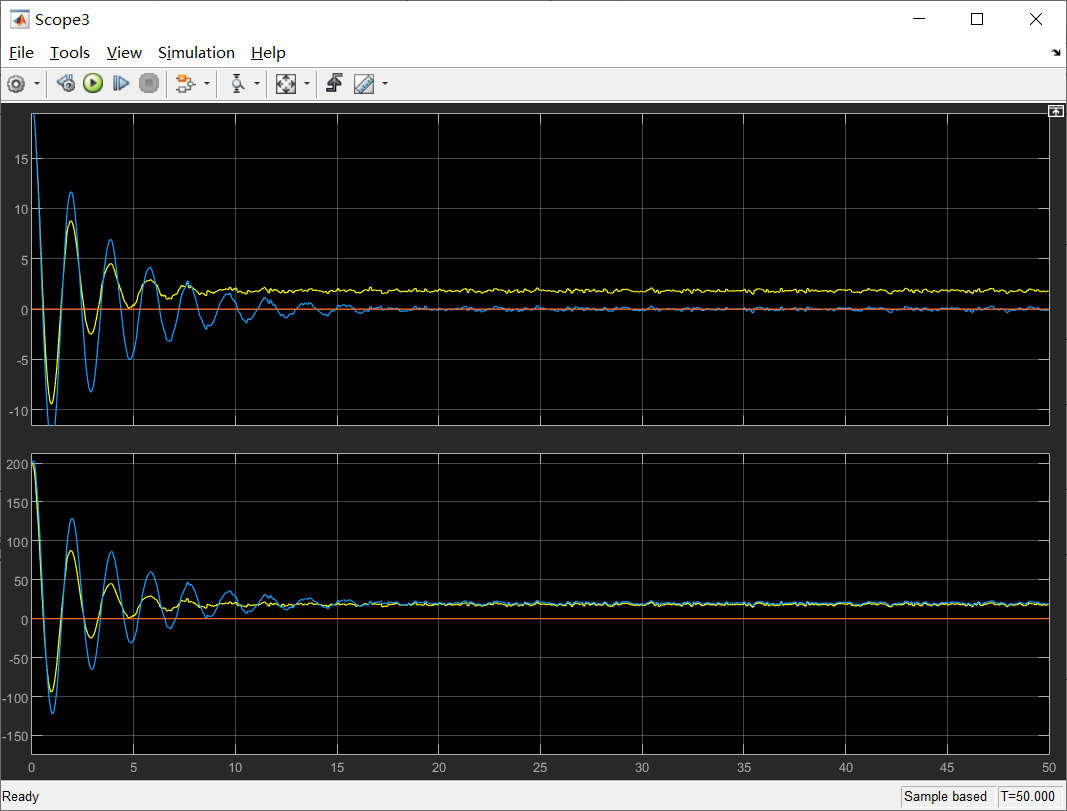This screenshot has width=1067, height=811.
Task: Toggle signal measurements display
Action: tap(362, 84)
